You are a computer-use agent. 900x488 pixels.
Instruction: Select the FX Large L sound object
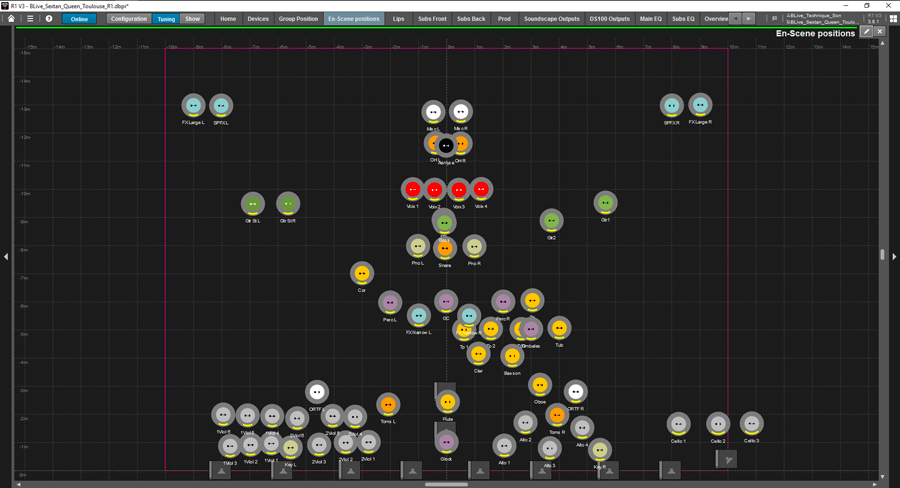click(x=193, y=106)
